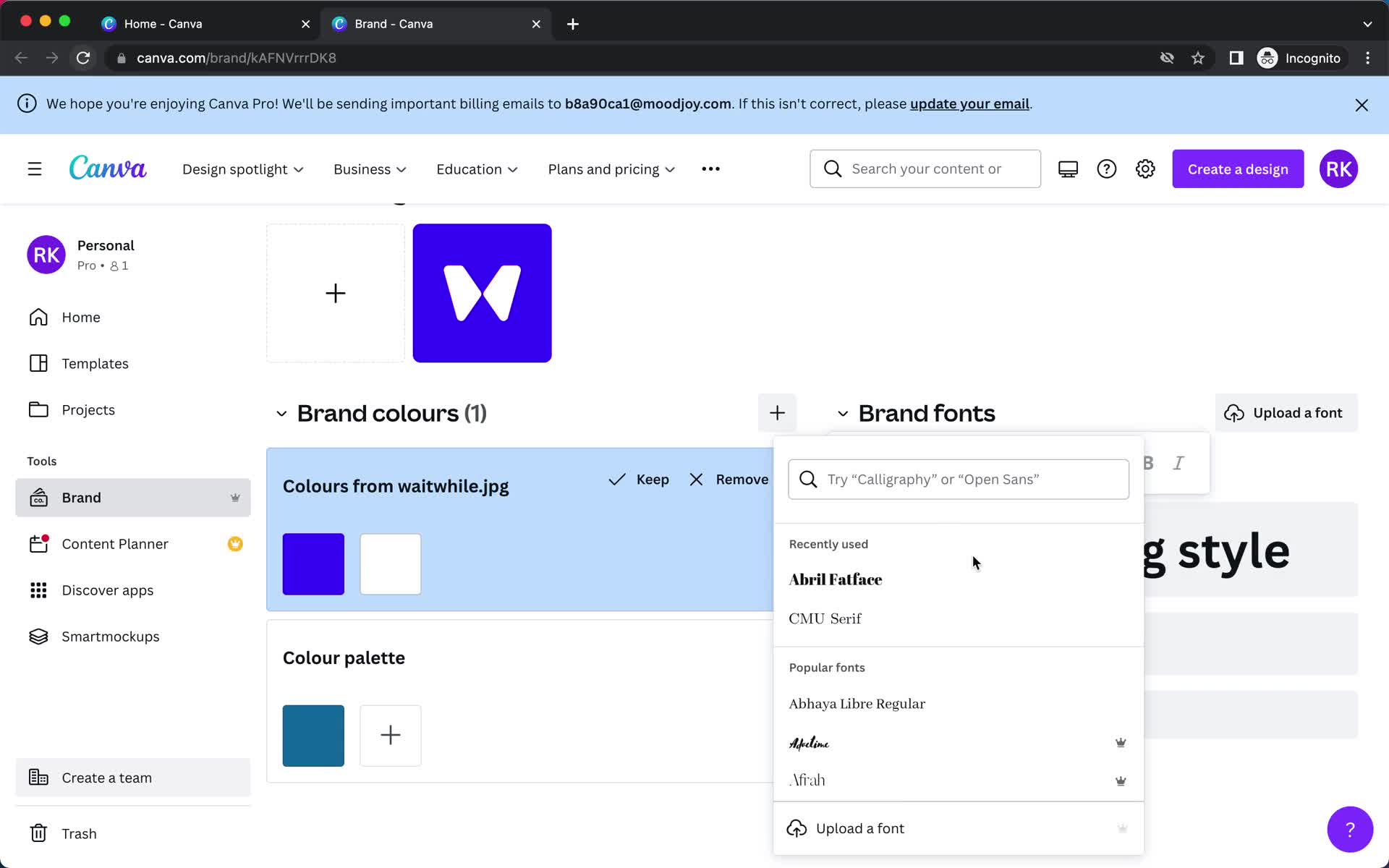Open the desktop app download icon
This screenshot has height=868, width=1389.
click(x=1068, y=169)
